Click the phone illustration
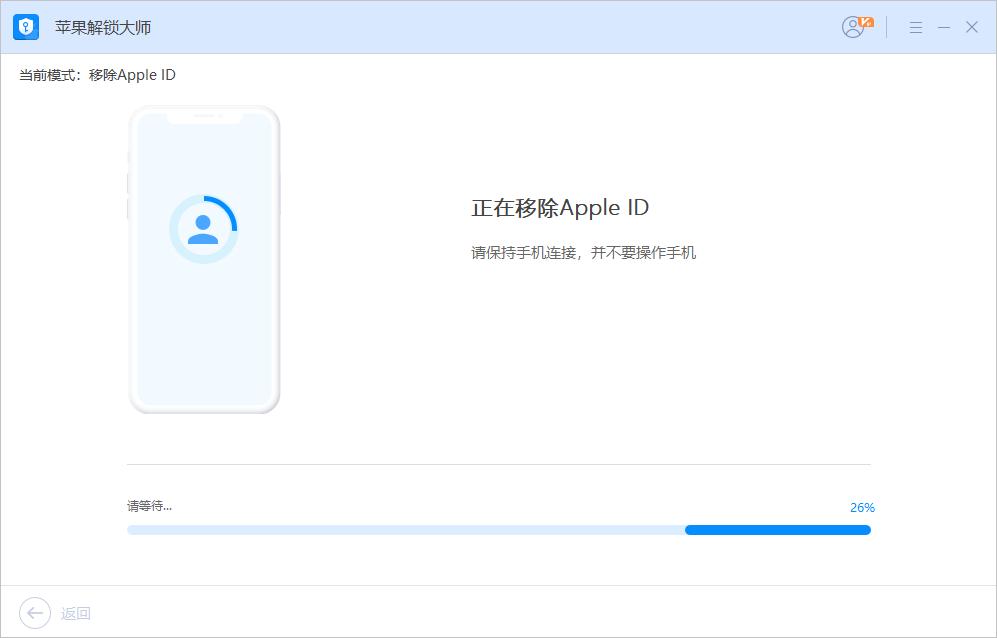The height and width of the screenshot is (638, 997). (x=204, y=260)
